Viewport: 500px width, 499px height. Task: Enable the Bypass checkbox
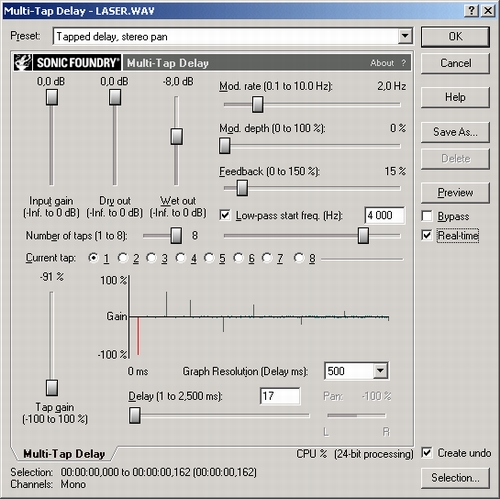pyautogui.click(x=427, y=216)
